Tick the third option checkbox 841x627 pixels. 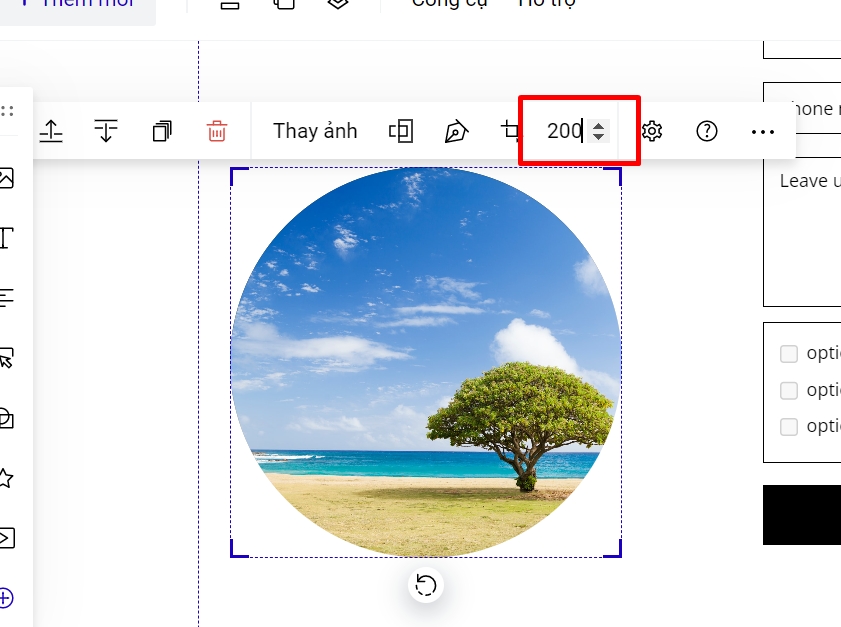click(789, 426)
